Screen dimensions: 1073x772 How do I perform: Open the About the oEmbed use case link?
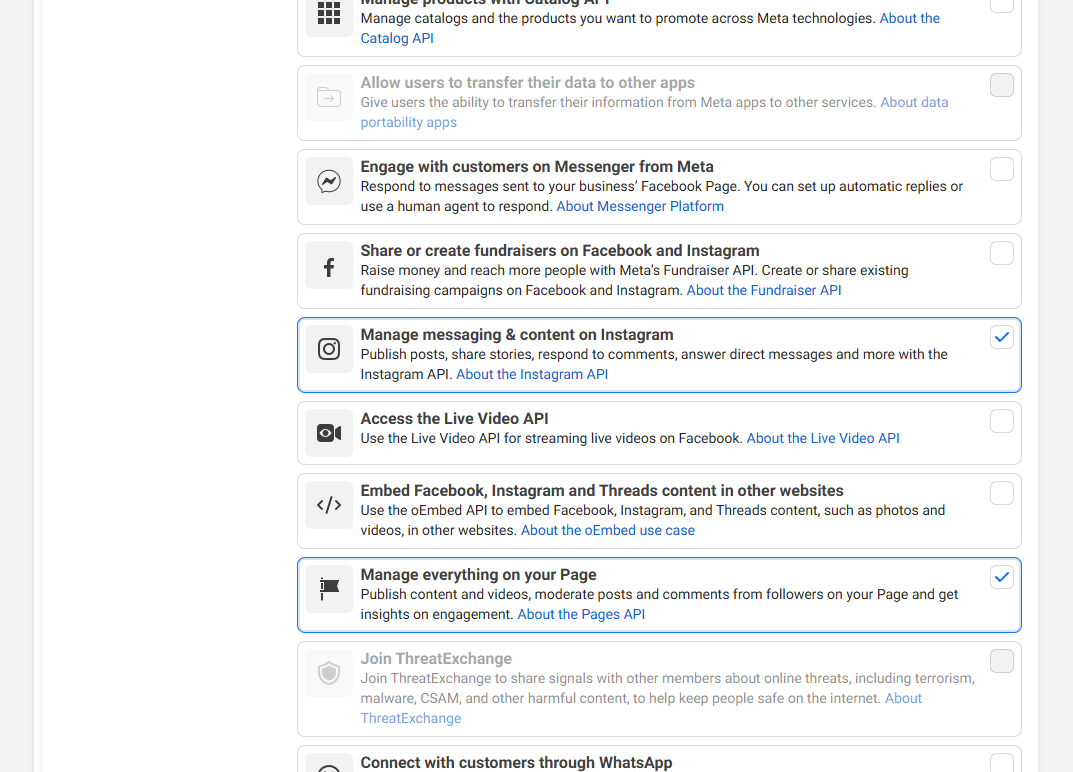point(607,530)
